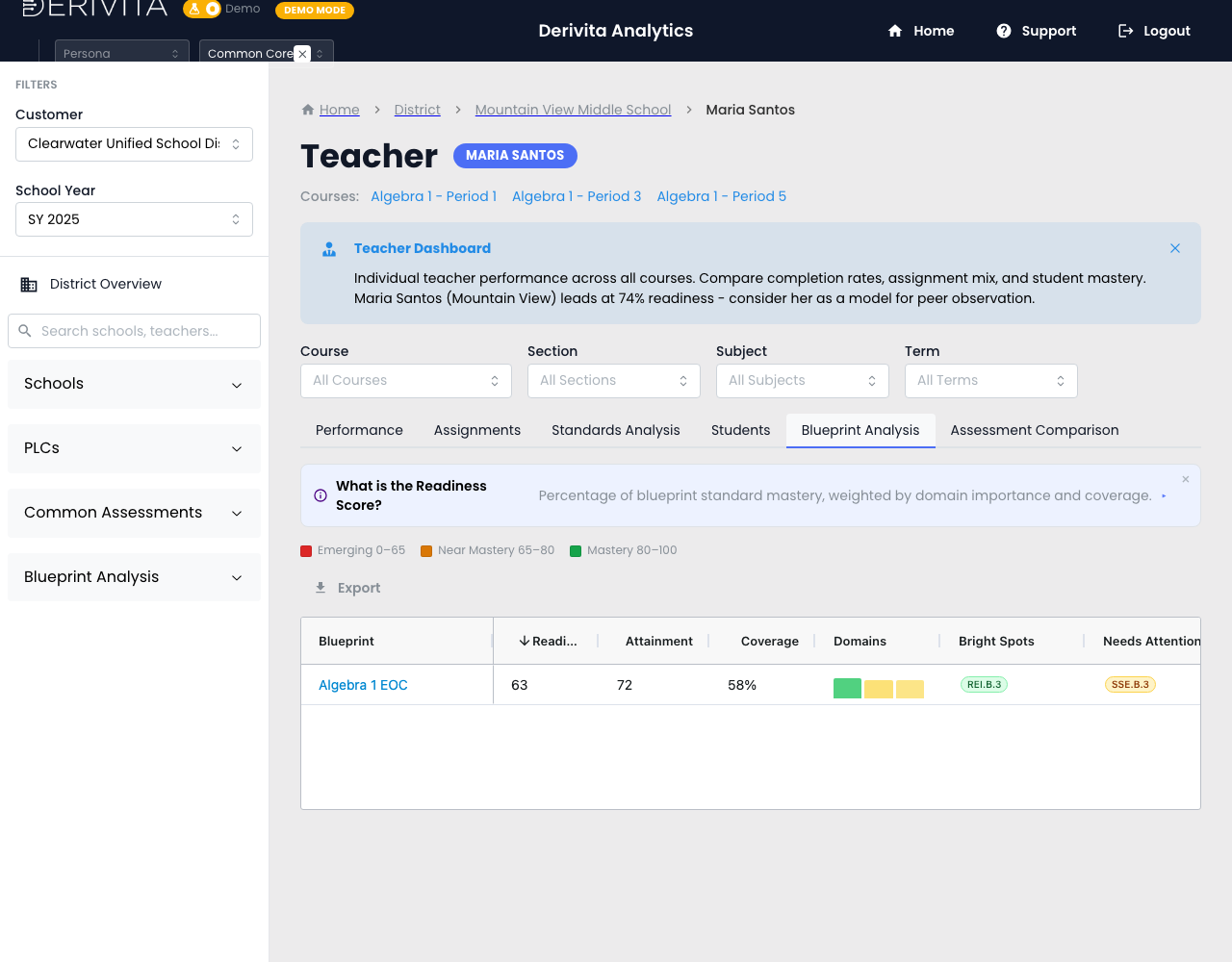The height and width of the screenshot is (962, 1232).
Task: Click the Logout arrow icon
Action: coord(1125,31)
